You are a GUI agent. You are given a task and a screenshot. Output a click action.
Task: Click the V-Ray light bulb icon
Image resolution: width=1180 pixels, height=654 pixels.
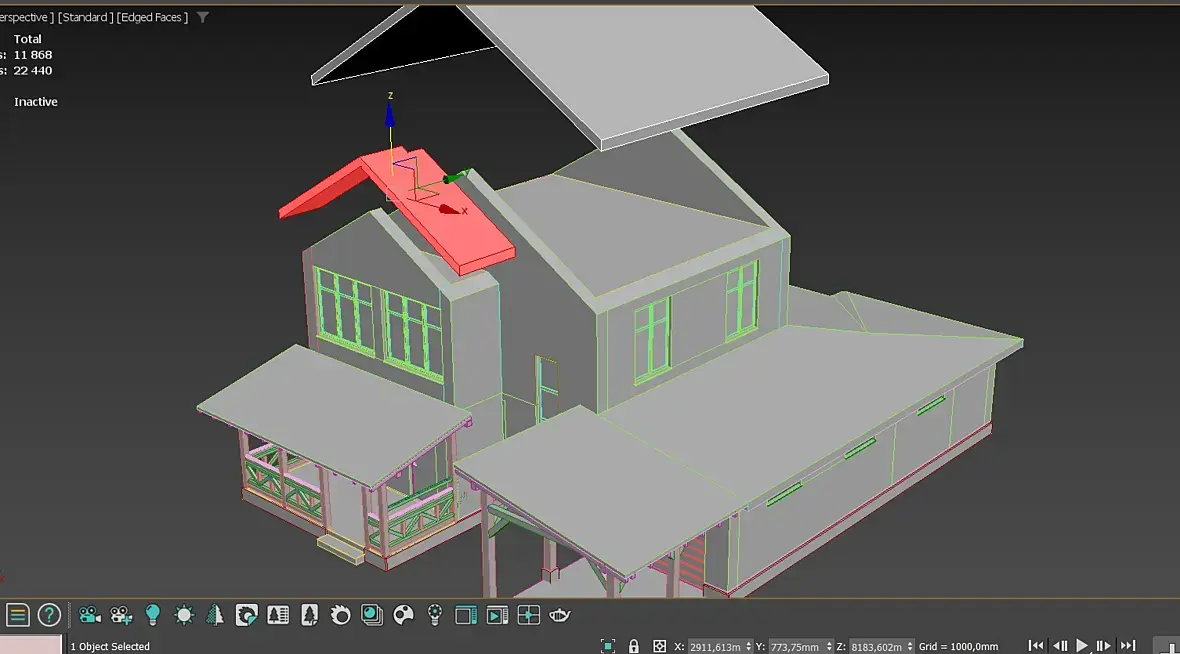[x=153, y=615]
